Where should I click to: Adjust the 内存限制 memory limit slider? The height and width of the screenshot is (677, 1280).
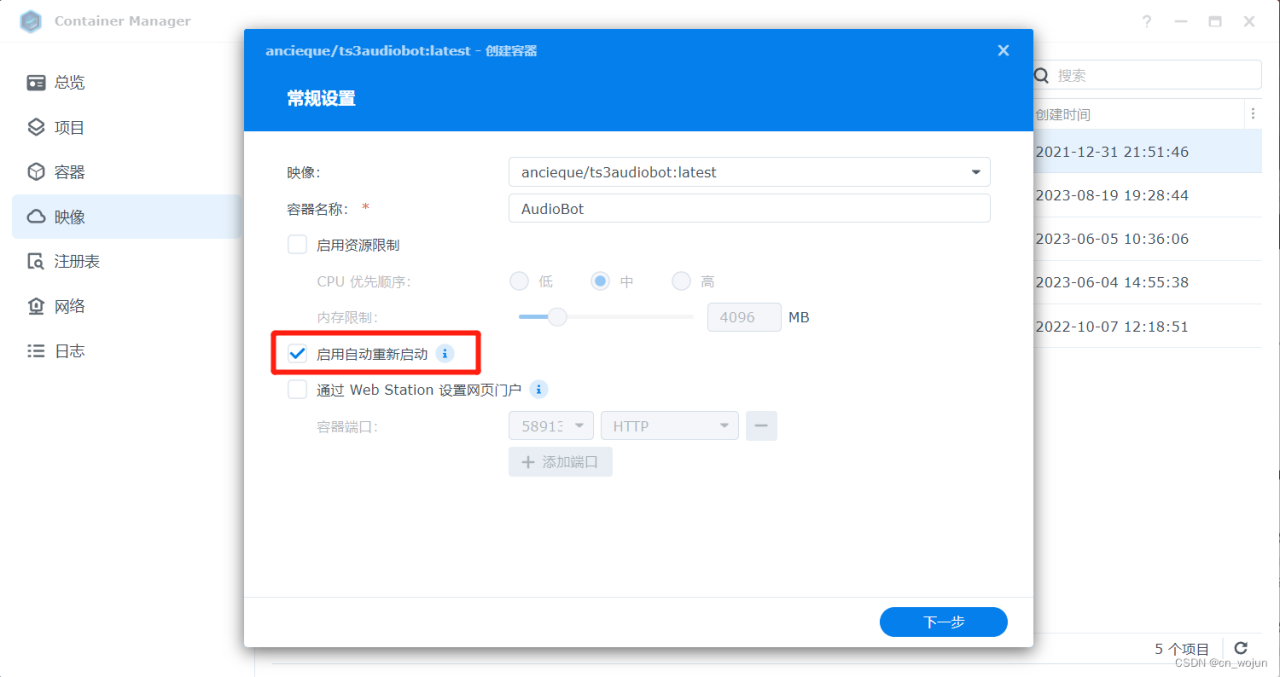point(556,317)
